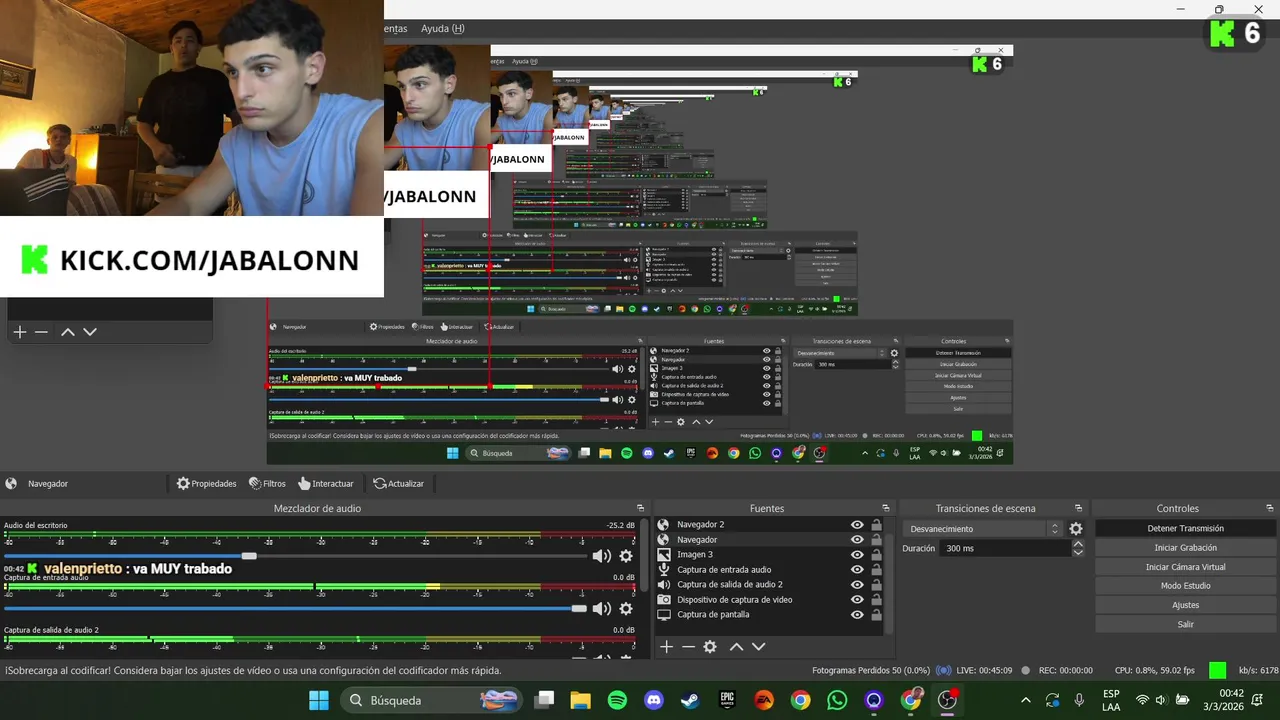Decrease Duración with the down arrow

1078,552
